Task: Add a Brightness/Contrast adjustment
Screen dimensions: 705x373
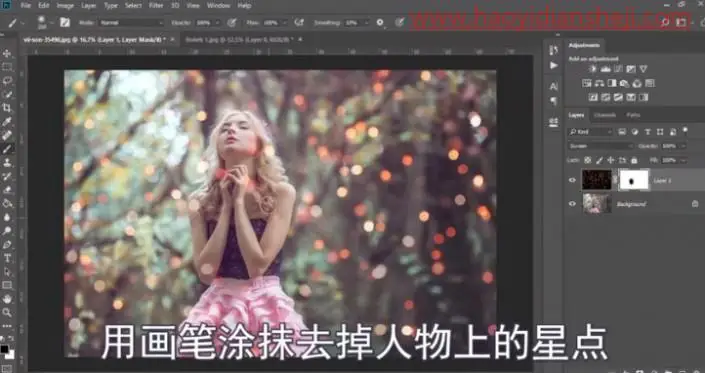Action: coord(593,69)
